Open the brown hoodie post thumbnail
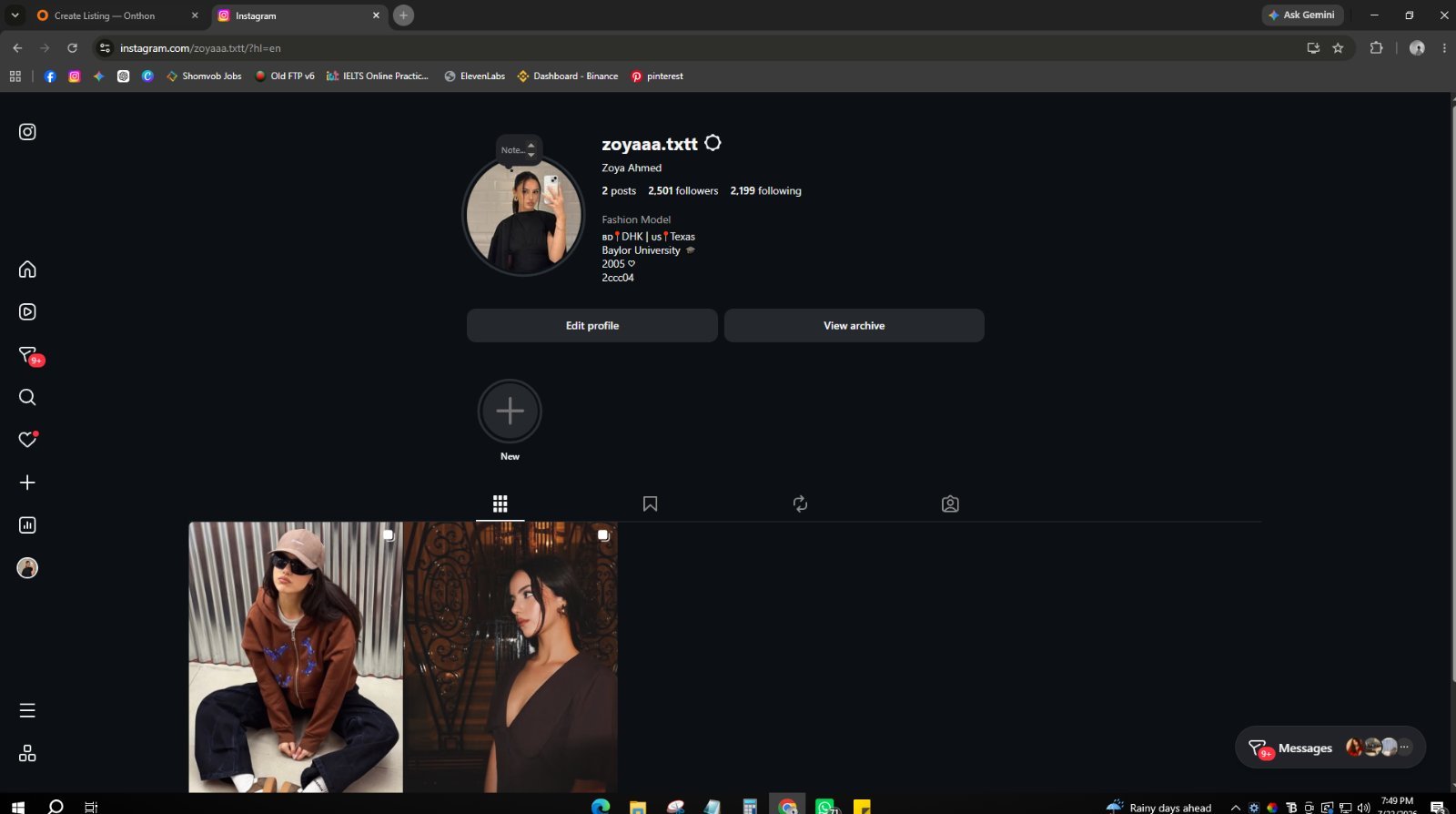This screenshot has height=814, width=1456. [296, 657]
